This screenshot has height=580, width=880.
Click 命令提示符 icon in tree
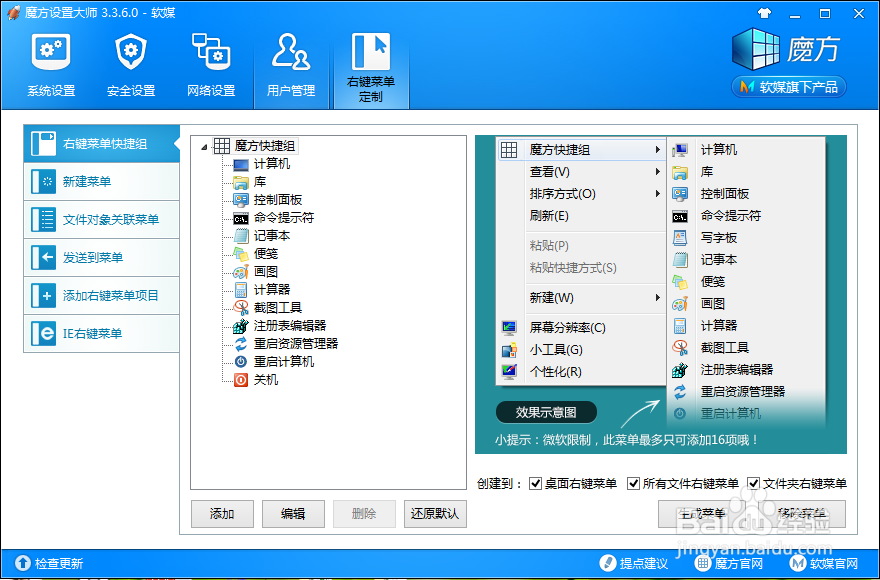tap(241, 218)
